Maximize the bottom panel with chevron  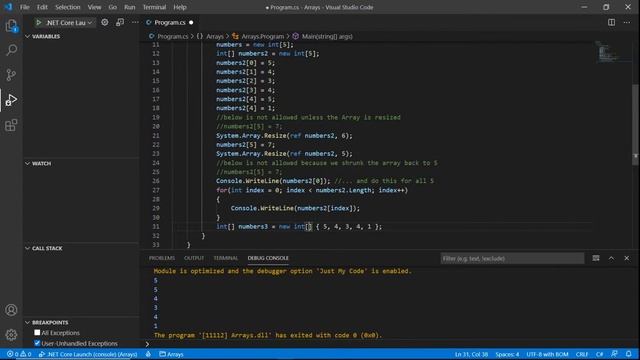(611, 258)
